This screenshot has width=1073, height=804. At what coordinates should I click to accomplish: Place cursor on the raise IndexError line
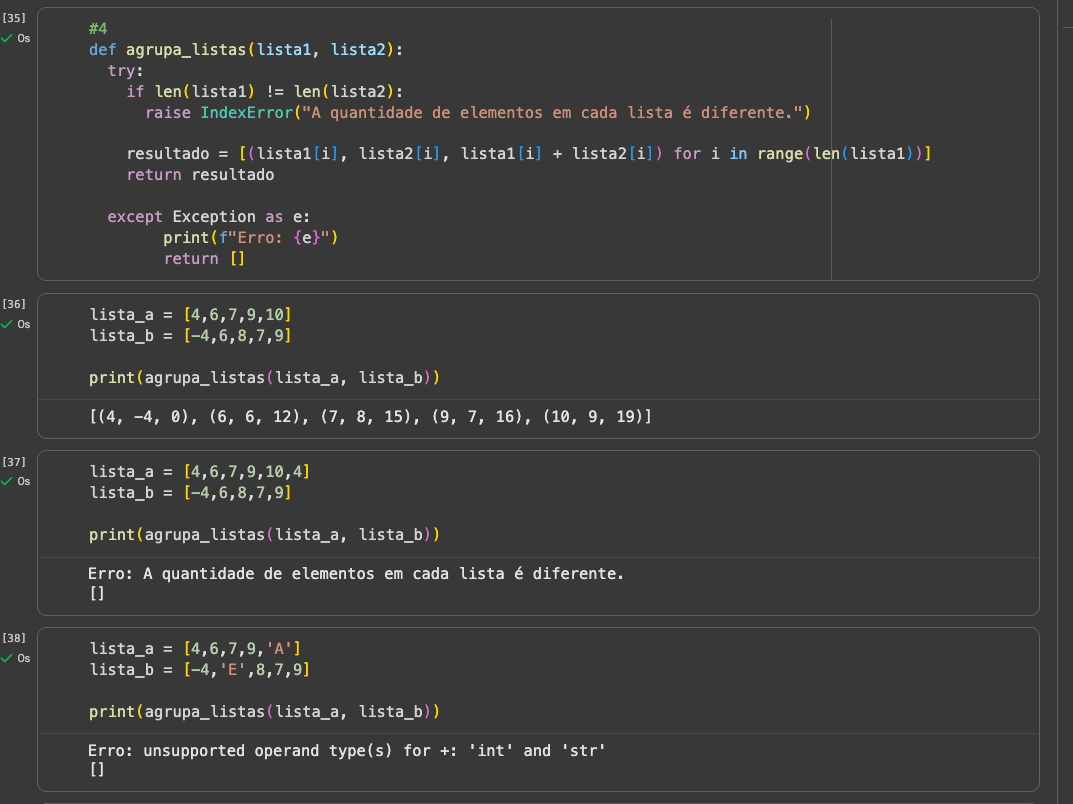coord(477,113)
